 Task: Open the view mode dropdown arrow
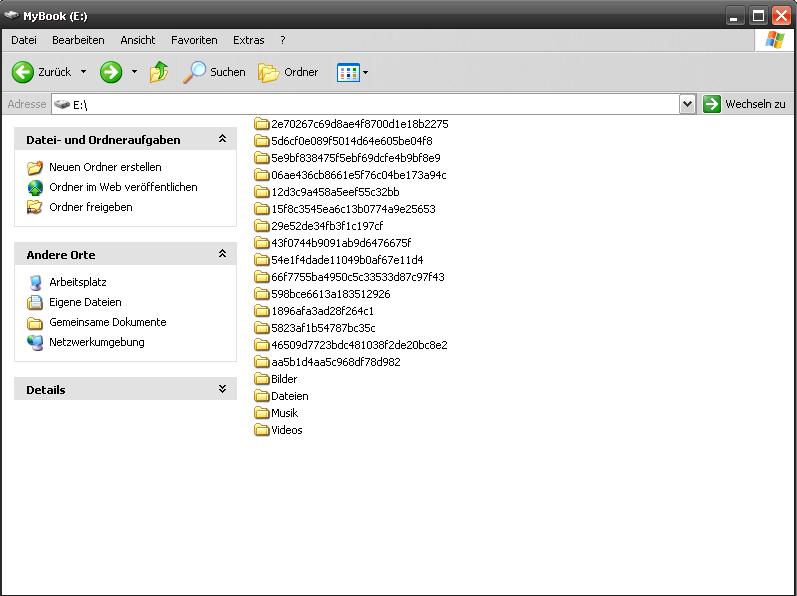[x=365, y=73]
